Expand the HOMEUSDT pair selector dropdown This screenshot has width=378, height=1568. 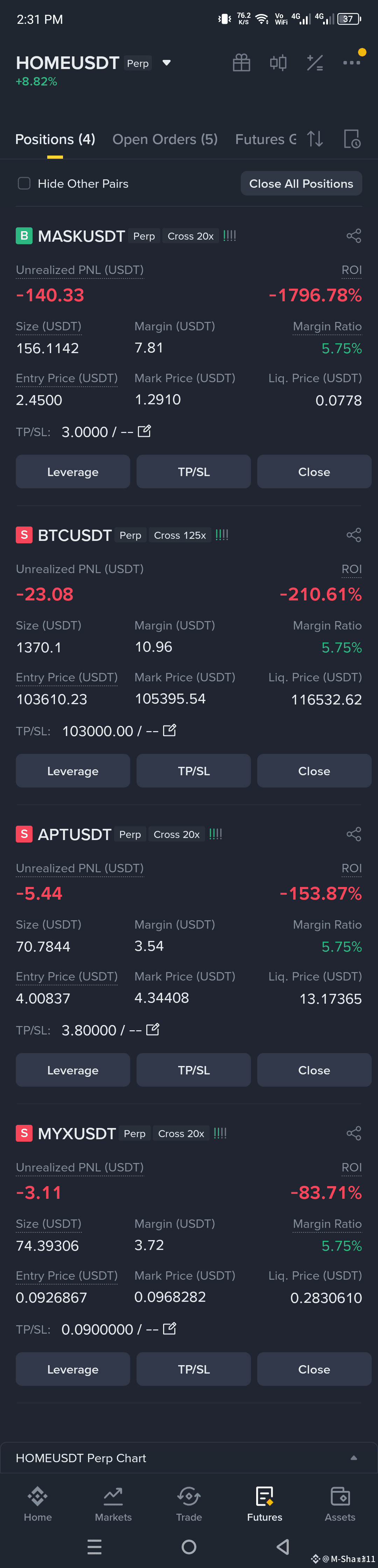(x=167, y=63)
